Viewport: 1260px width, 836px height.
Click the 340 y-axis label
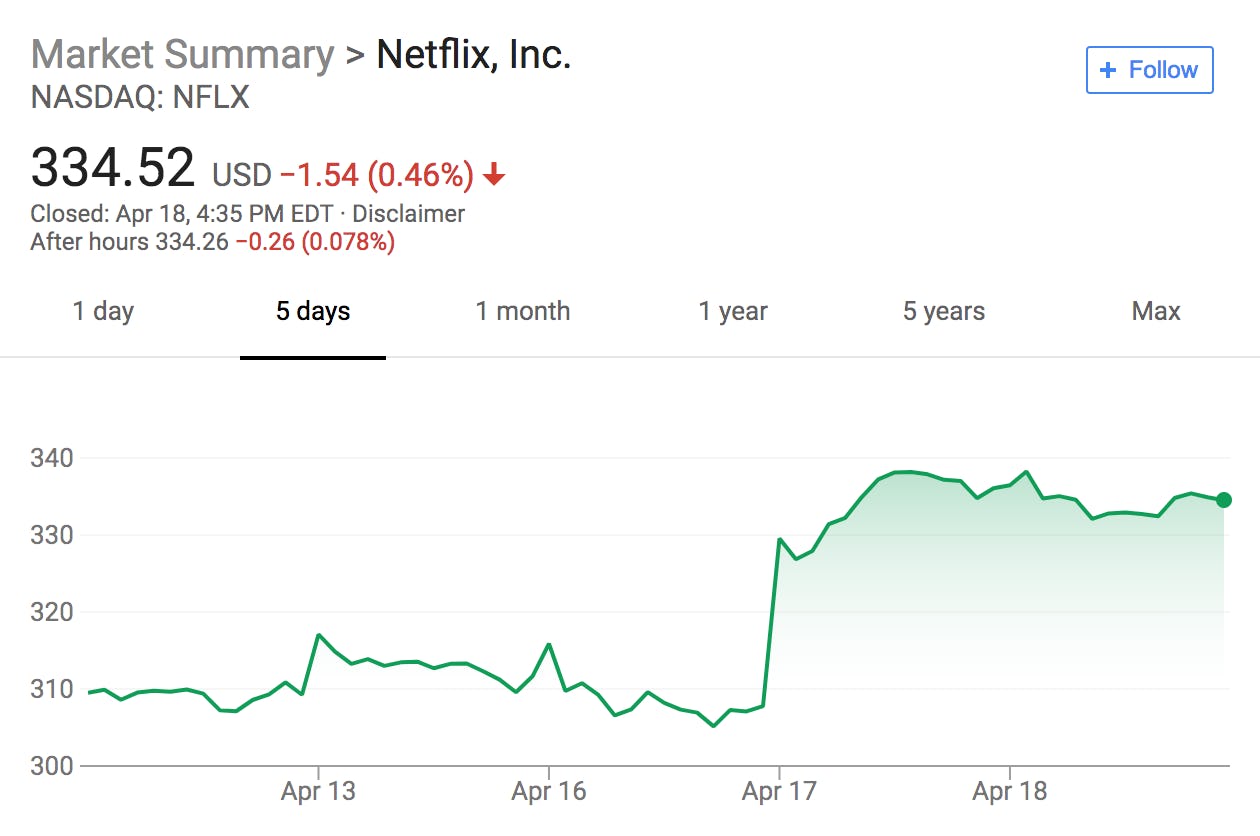click(x=52, y=459)
